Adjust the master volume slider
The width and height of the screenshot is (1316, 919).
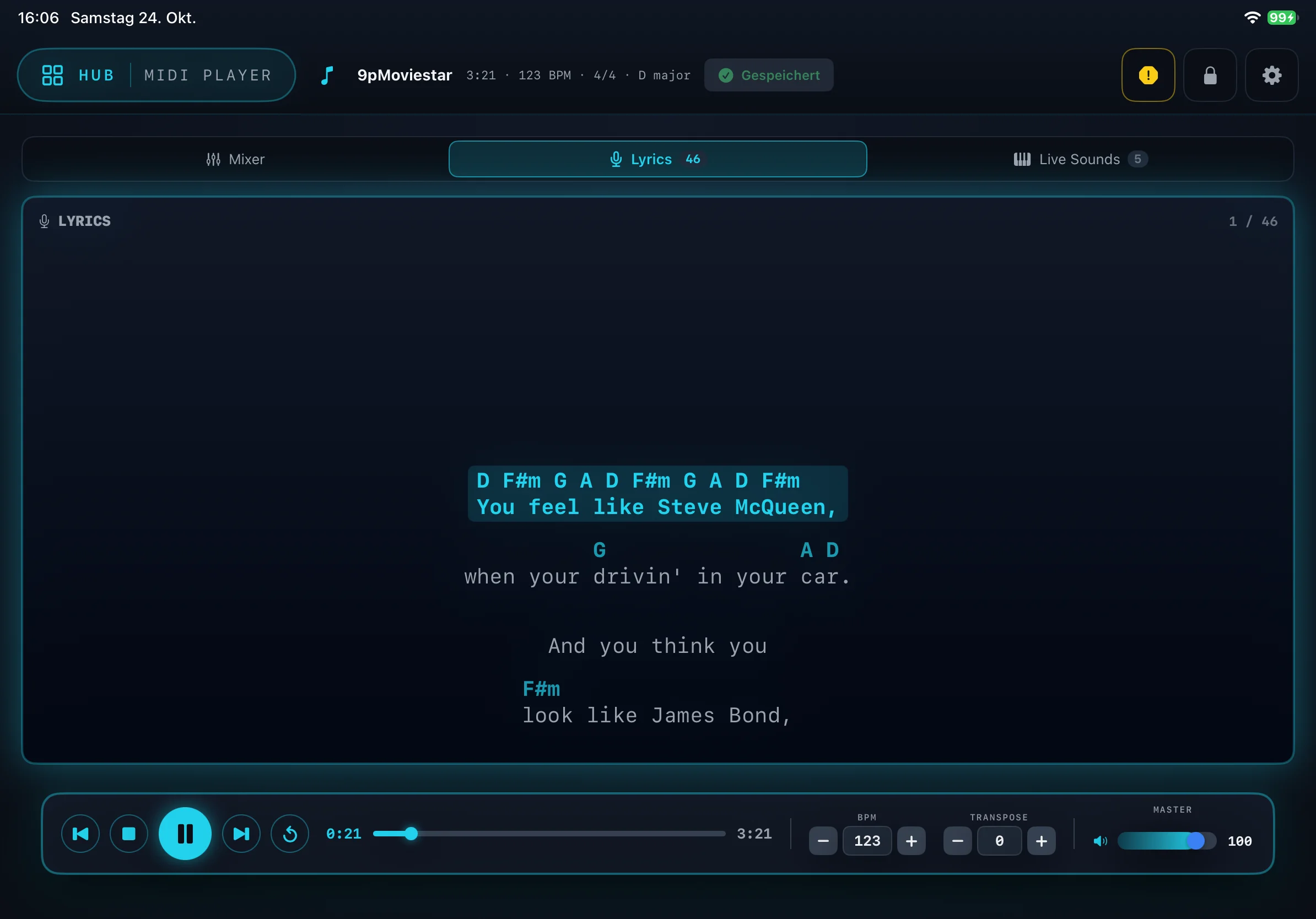click(1167, 841)
